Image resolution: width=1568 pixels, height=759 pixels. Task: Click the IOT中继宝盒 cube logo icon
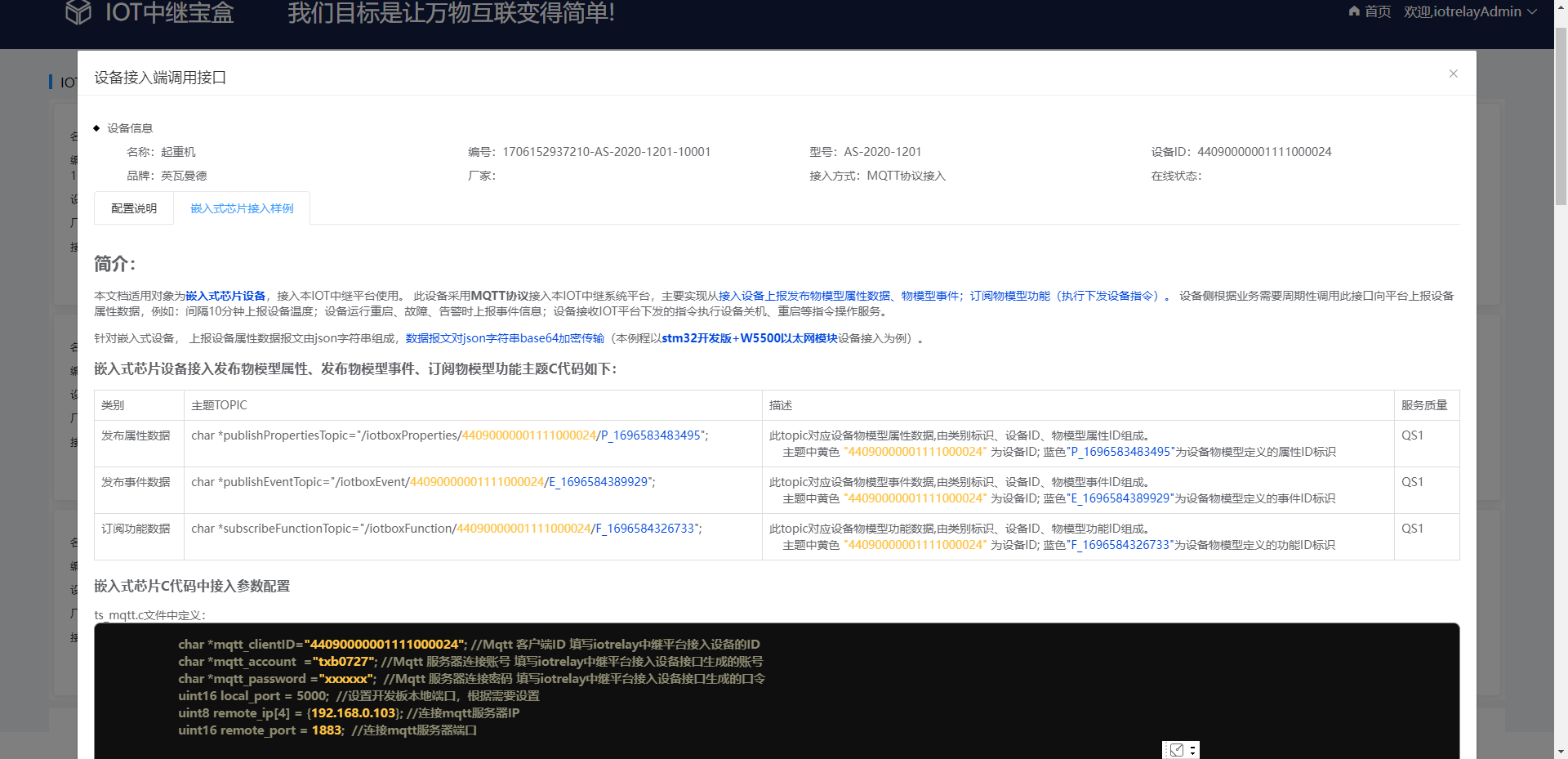point(78,12)
